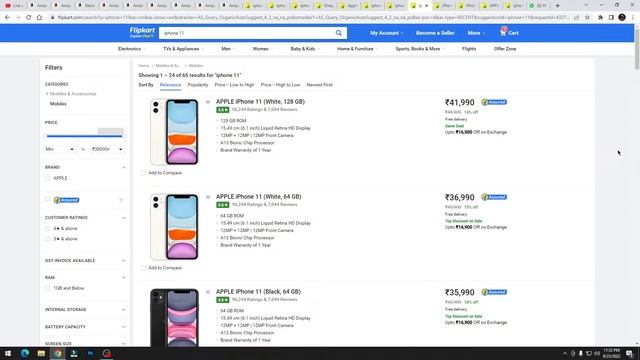This screenshot has height=360, width=640.
Task: Open Photoshop from the taskbar
Action: point(90,353)
